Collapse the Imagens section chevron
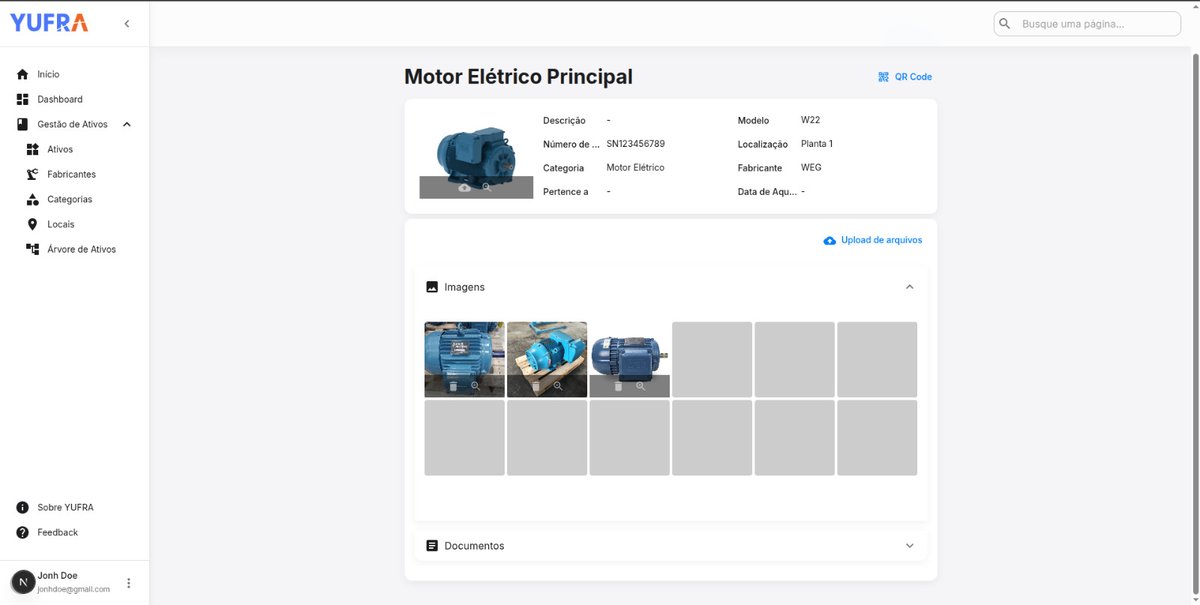The height and width of the screenshot is (605, 1200). pos(909,287)
